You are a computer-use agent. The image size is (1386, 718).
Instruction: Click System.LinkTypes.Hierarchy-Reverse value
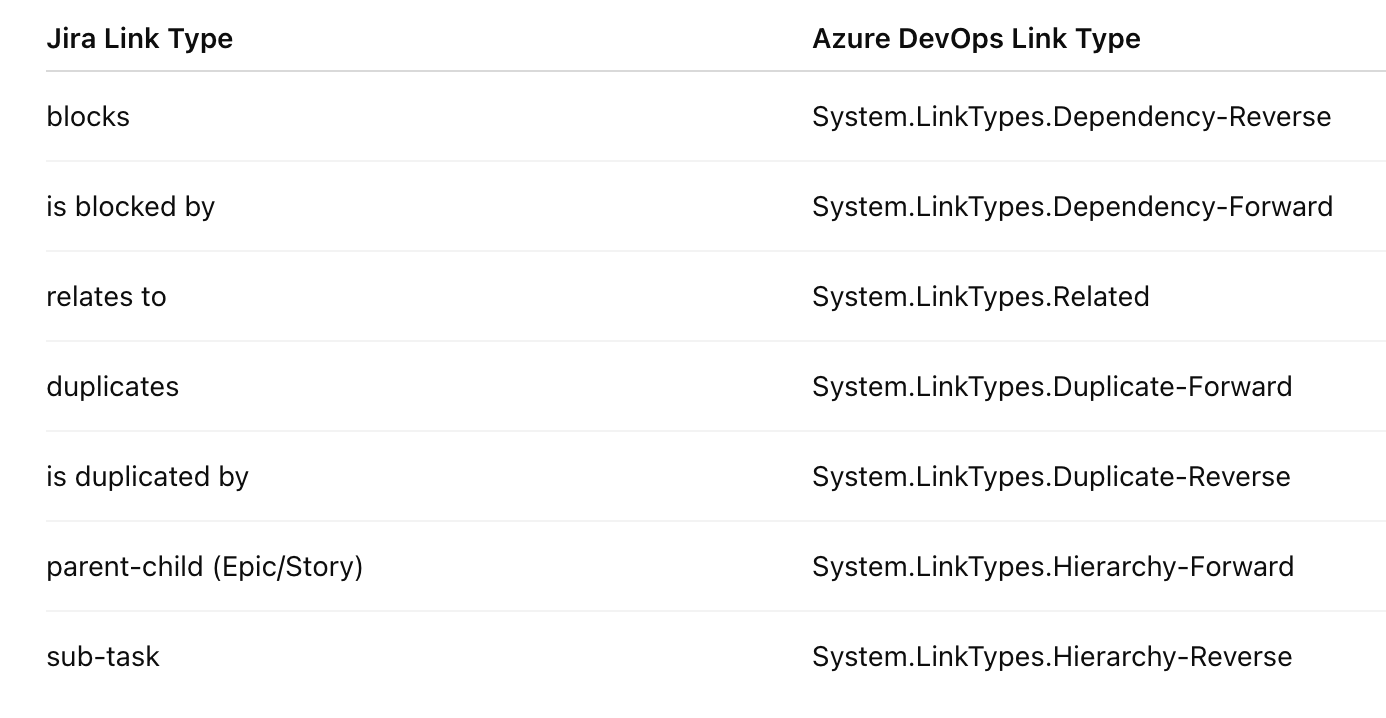click(x=1052, y=657)
